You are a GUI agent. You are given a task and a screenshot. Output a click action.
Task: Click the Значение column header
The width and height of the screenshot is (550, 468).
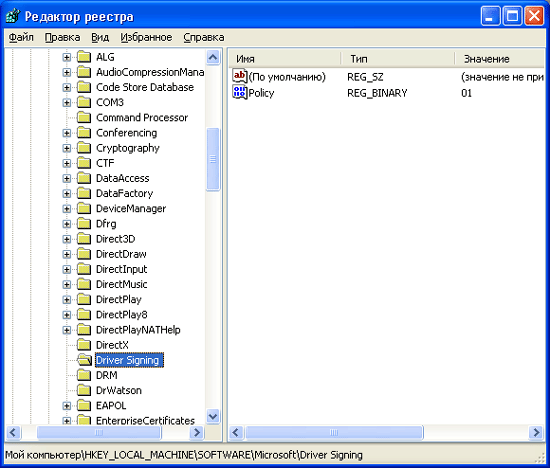click(x=499, y=59)
